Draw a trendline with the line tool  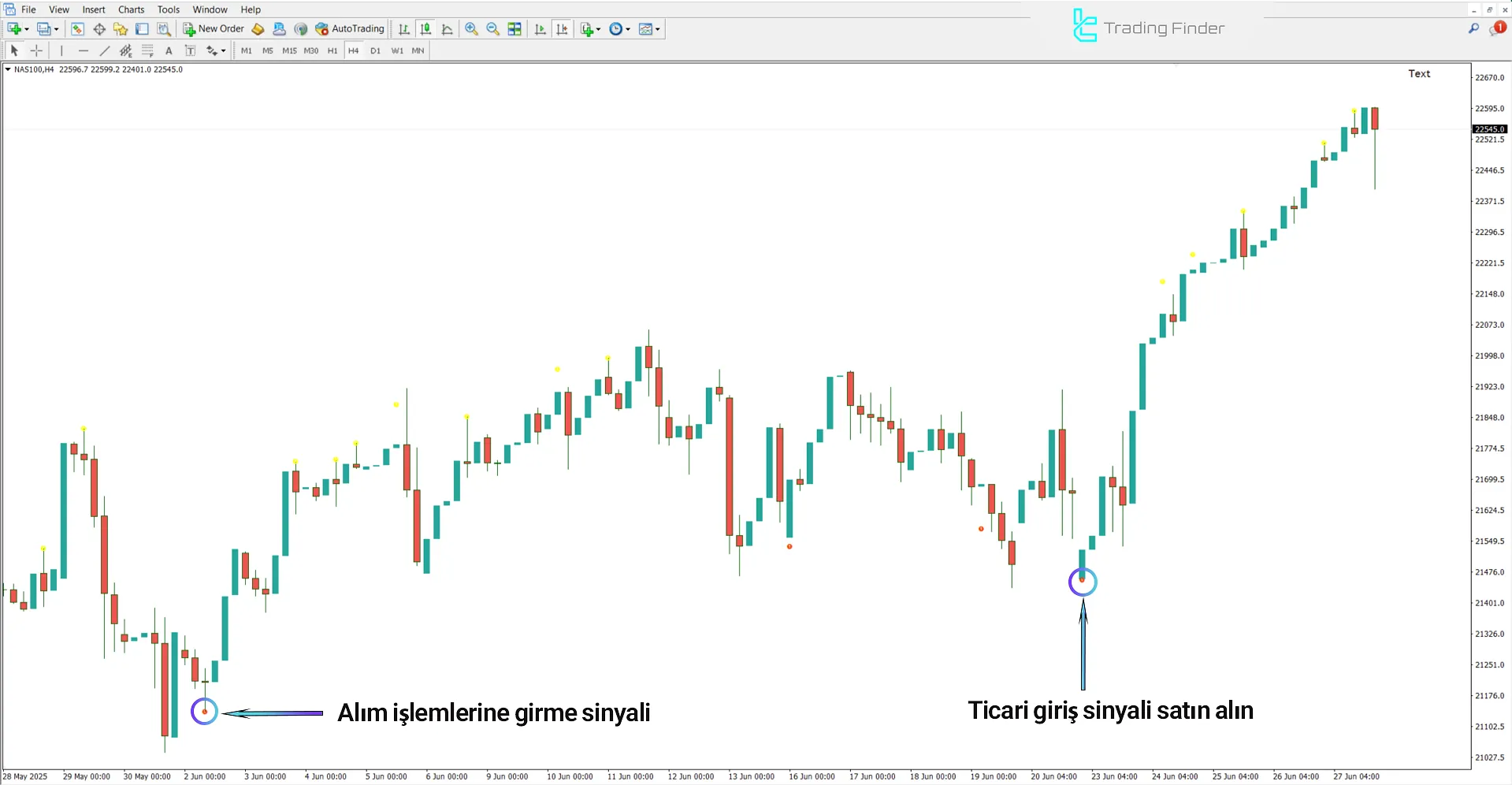(x=104, y=50)
